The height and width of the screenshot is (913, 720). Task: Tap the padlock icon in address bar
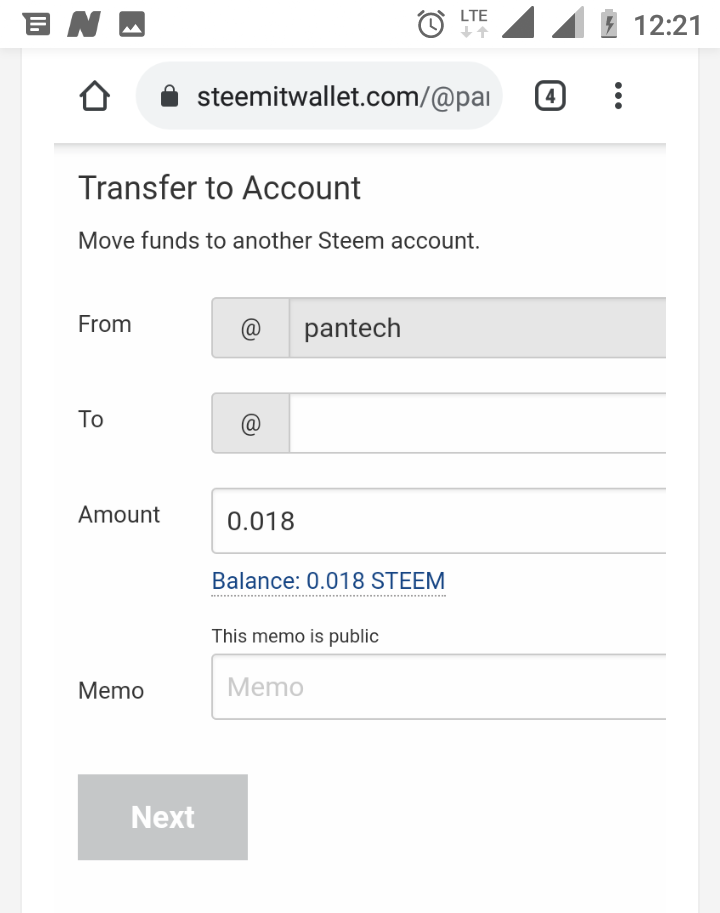click(169, 96)
